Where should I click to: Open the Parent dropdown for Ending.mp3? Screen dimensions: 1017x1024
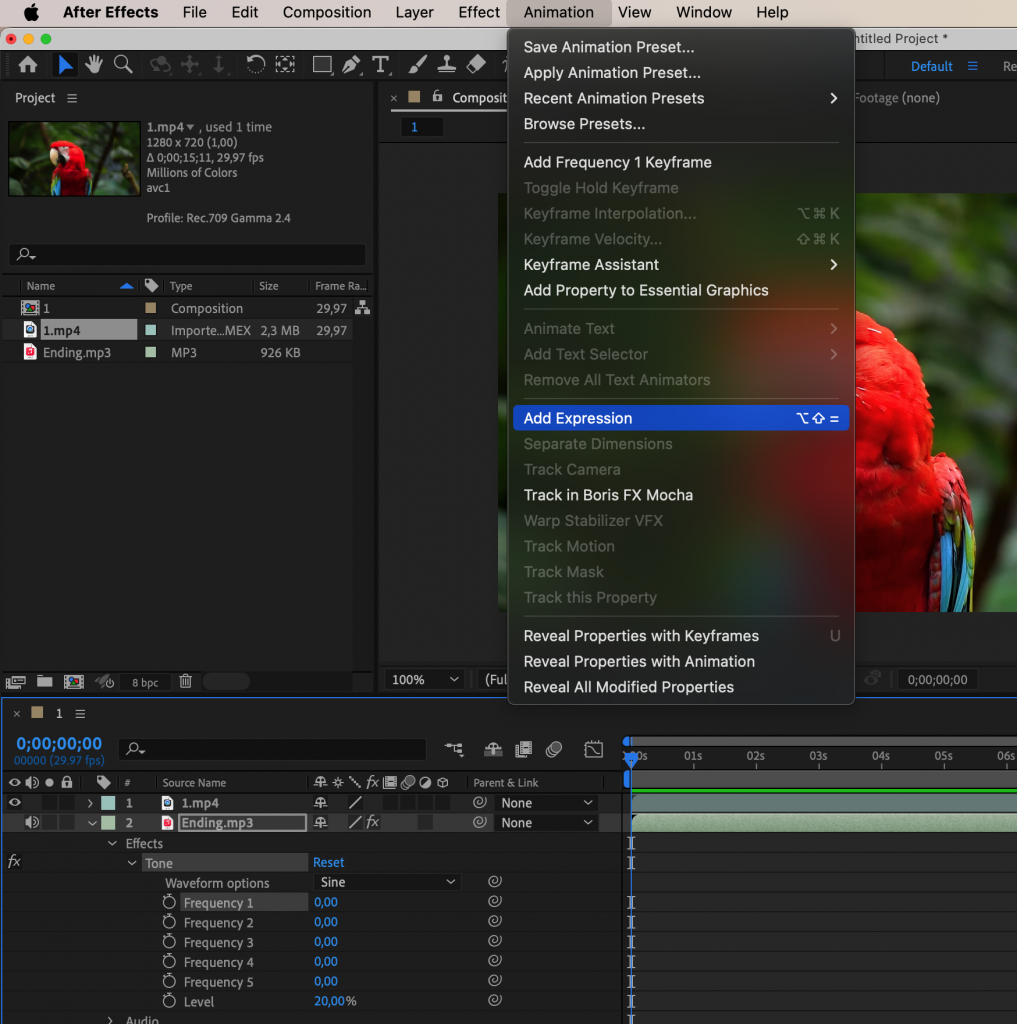click(x=546, y=822)
